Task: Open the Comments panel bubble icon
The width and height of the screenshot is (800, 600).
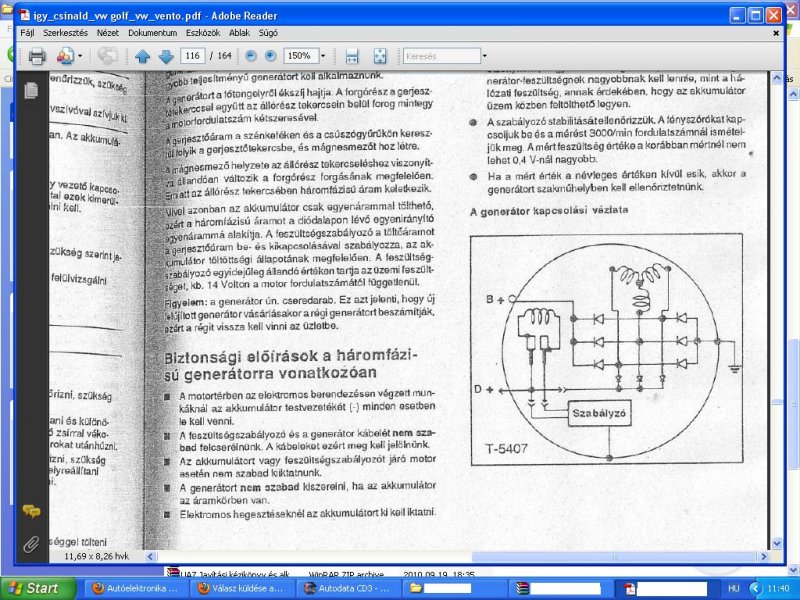Action: click(31, 511)
